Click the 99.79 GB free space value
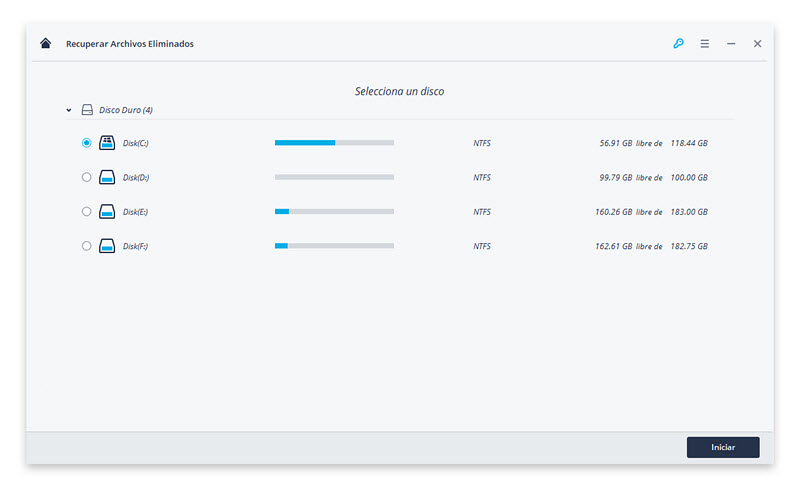Screen dimensions: 800x493 point(616,178)
